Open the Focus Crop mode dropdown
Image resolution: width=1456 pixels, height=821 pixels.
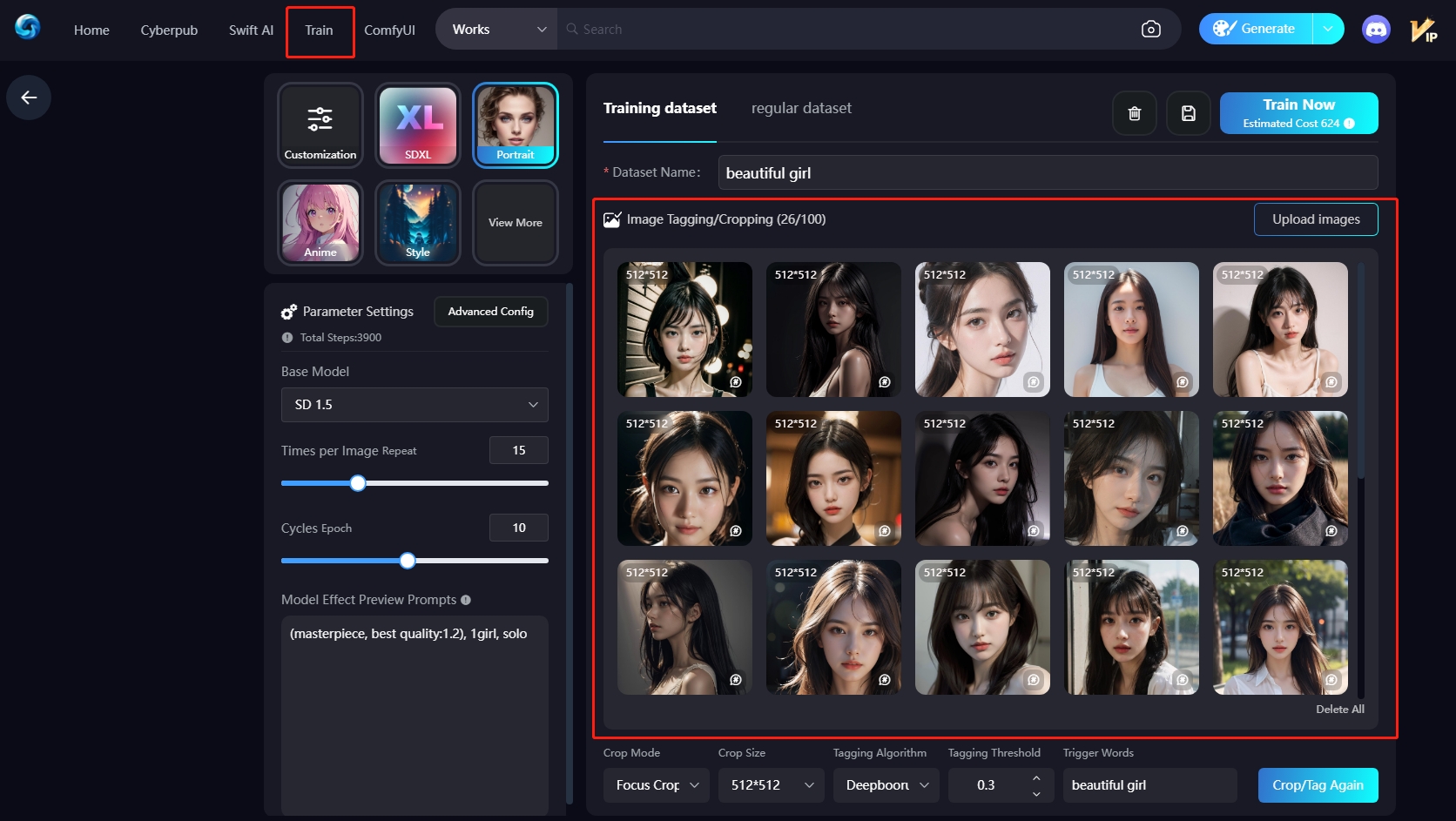click(657, 785)
